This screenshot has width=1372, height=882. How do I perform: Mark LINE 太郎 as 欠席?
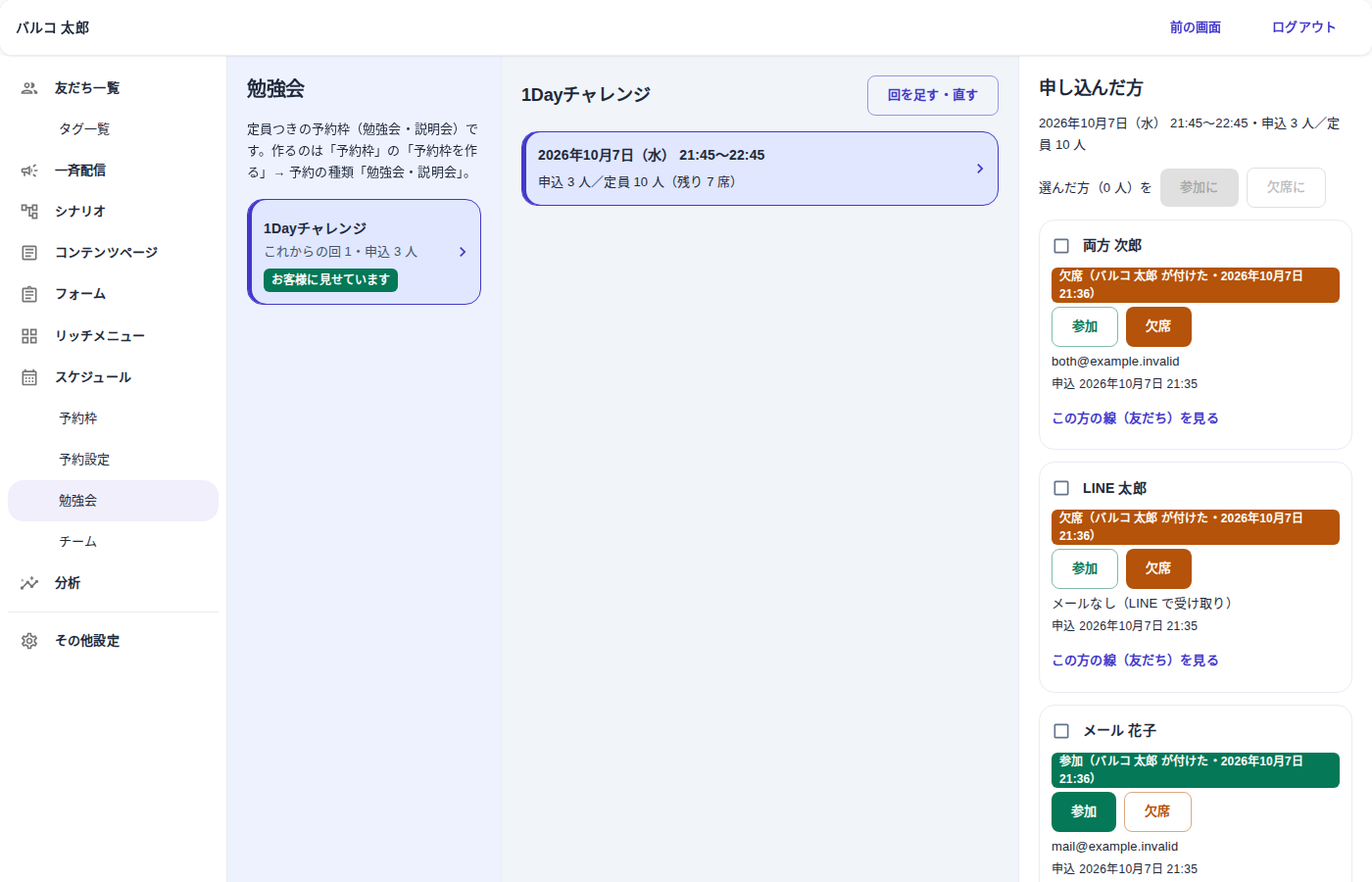(1158, 568)
